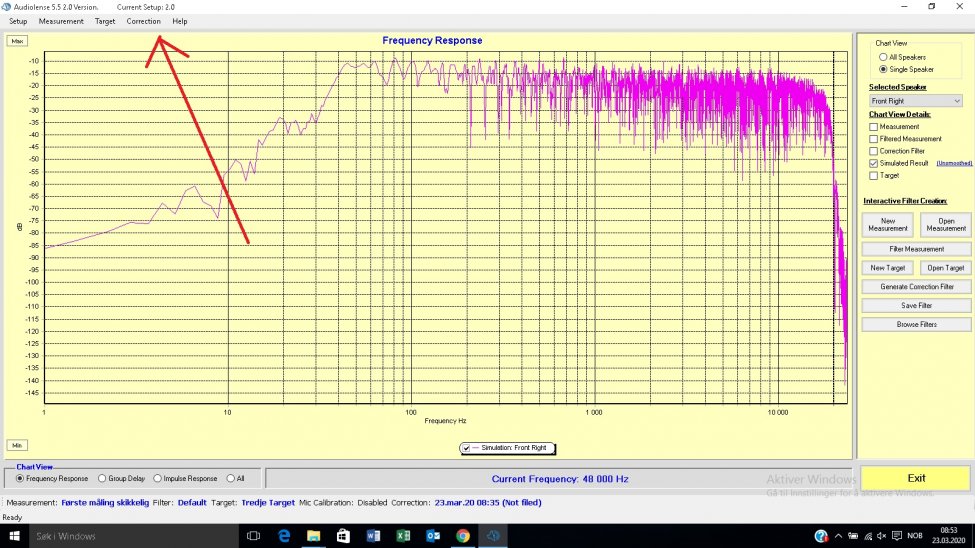Open Chrome from taskbar
Viewport: 975px width, 548px height.
463,536
